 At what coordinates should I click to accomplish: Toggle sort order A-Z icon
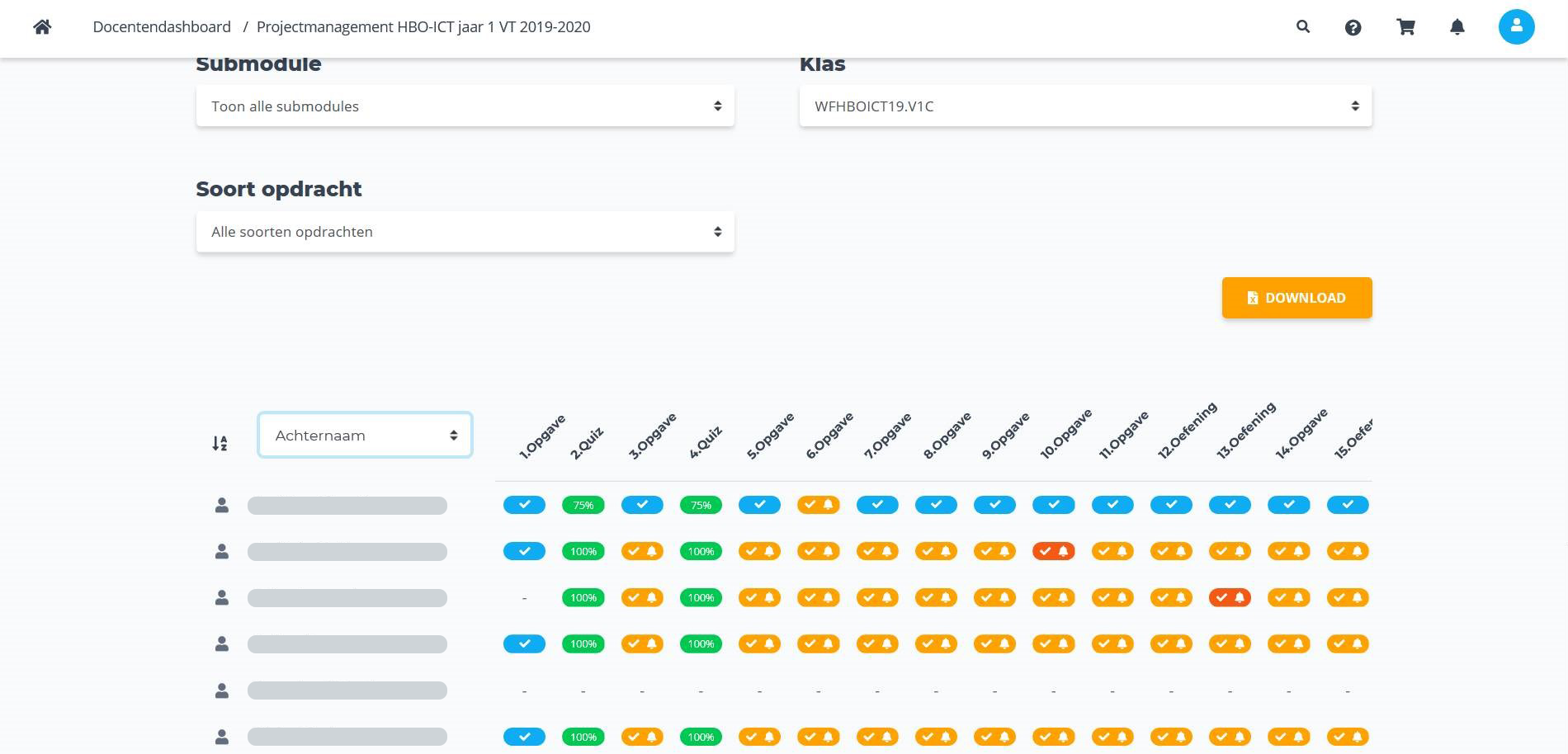220,443
